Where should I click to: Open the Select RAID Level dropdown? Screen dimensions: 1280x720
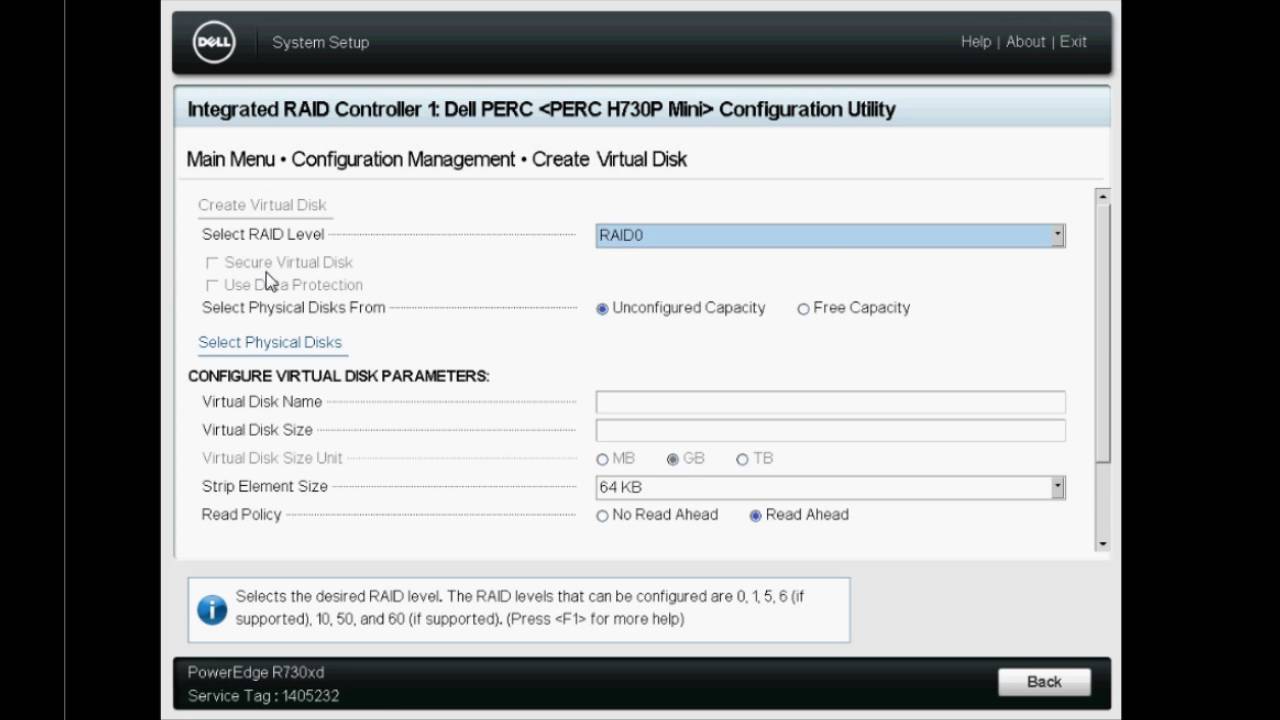[x=830, y=235]
